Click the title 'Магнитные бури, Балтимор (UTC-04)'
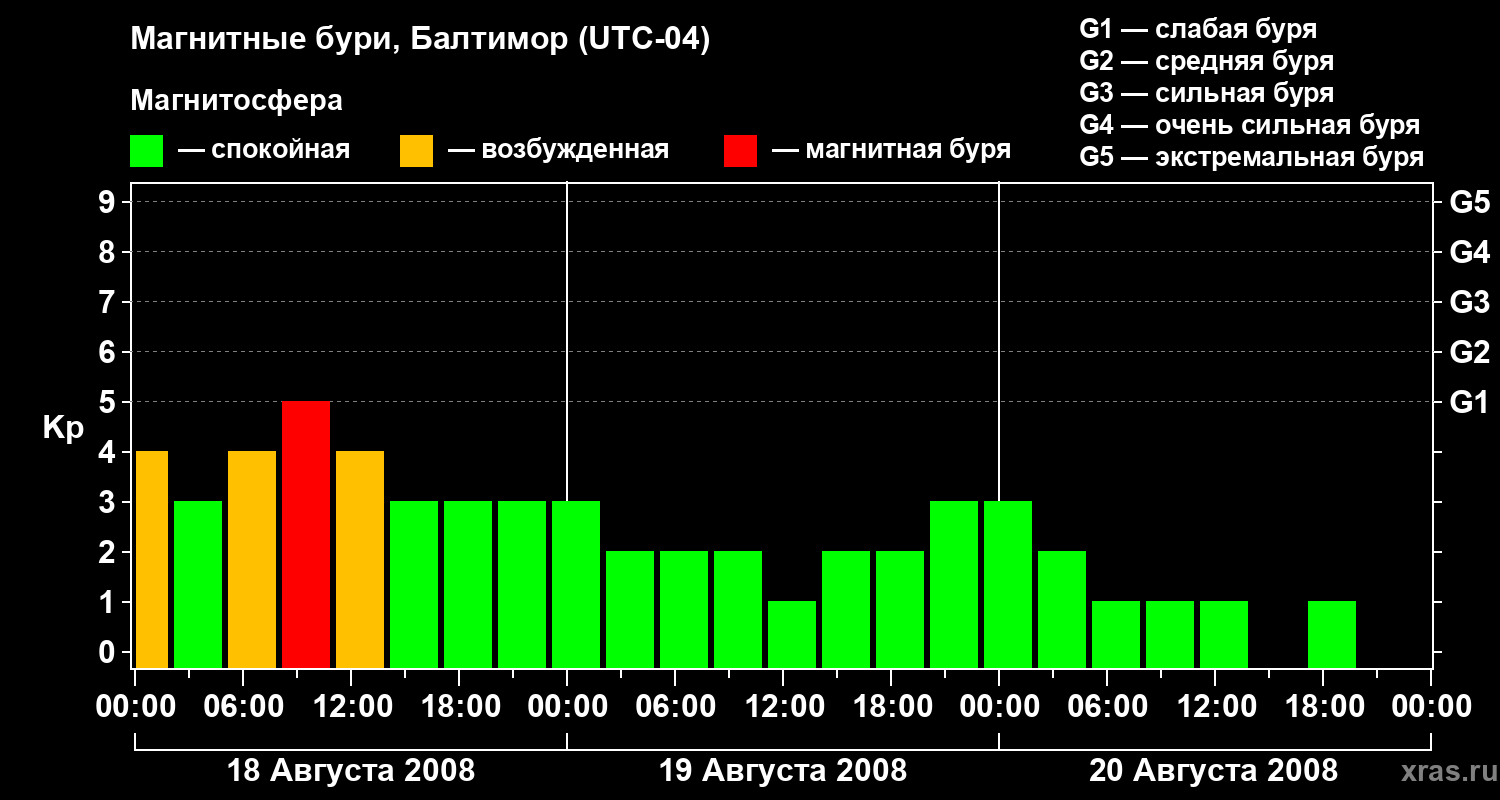Screen dimensions: 1500x800 (x=420, y=41)
